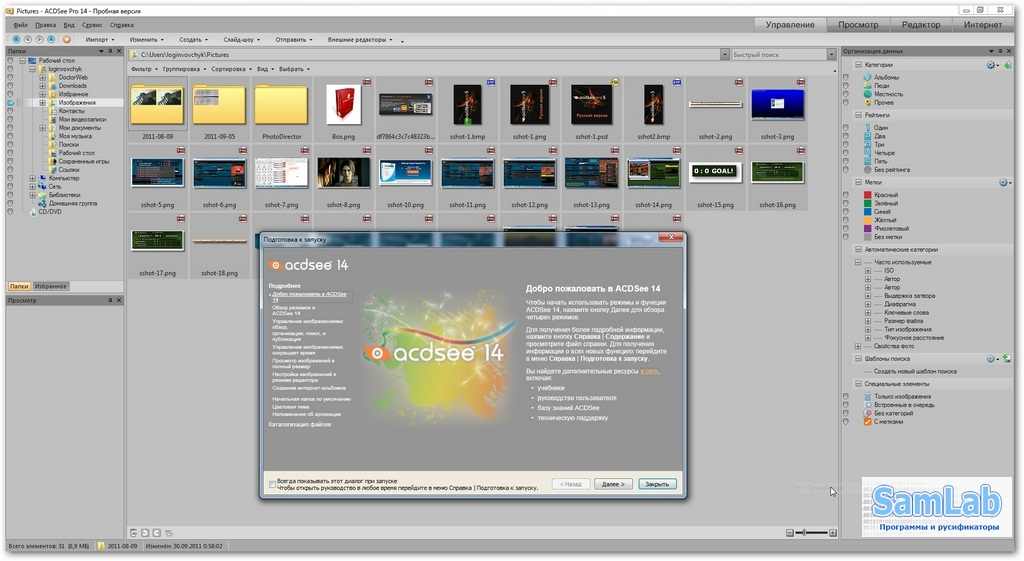Expand the ISO automatic category node

pyautogui.click(x=868, y=271)
